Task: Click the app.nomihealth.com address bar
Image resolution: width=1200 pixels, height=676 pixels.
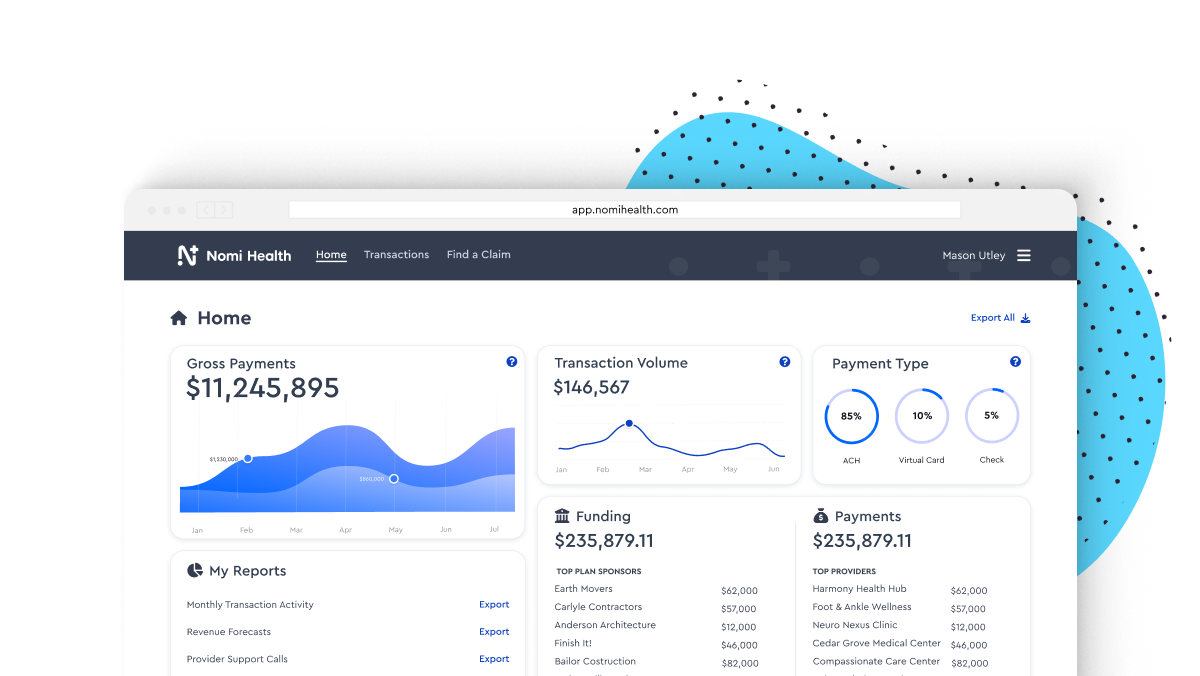Action: pyautogui.click(x=625, y=210)
